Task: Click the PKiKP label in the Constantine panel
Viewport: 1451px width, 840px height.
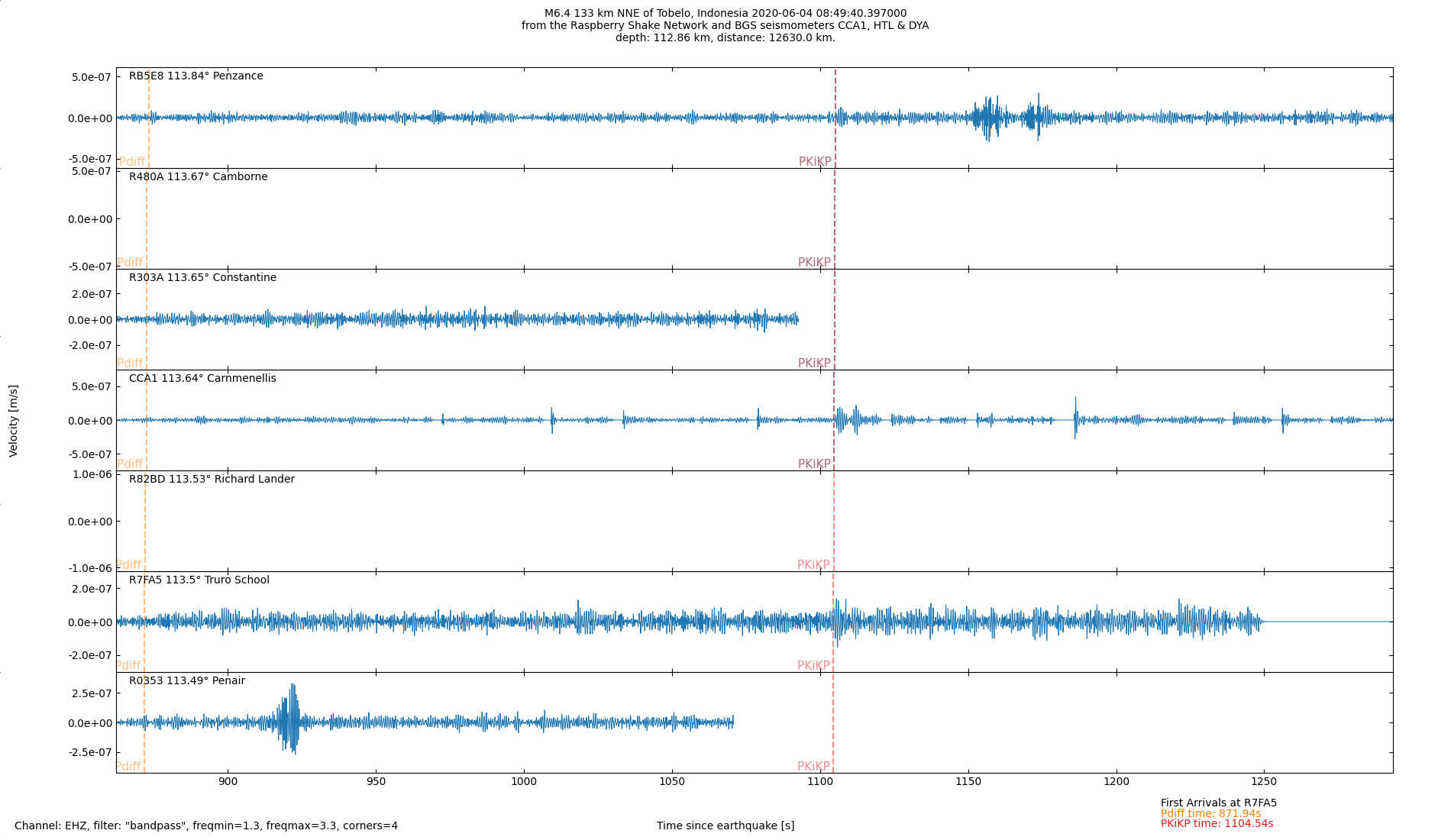Action: (x=814, y=363)
